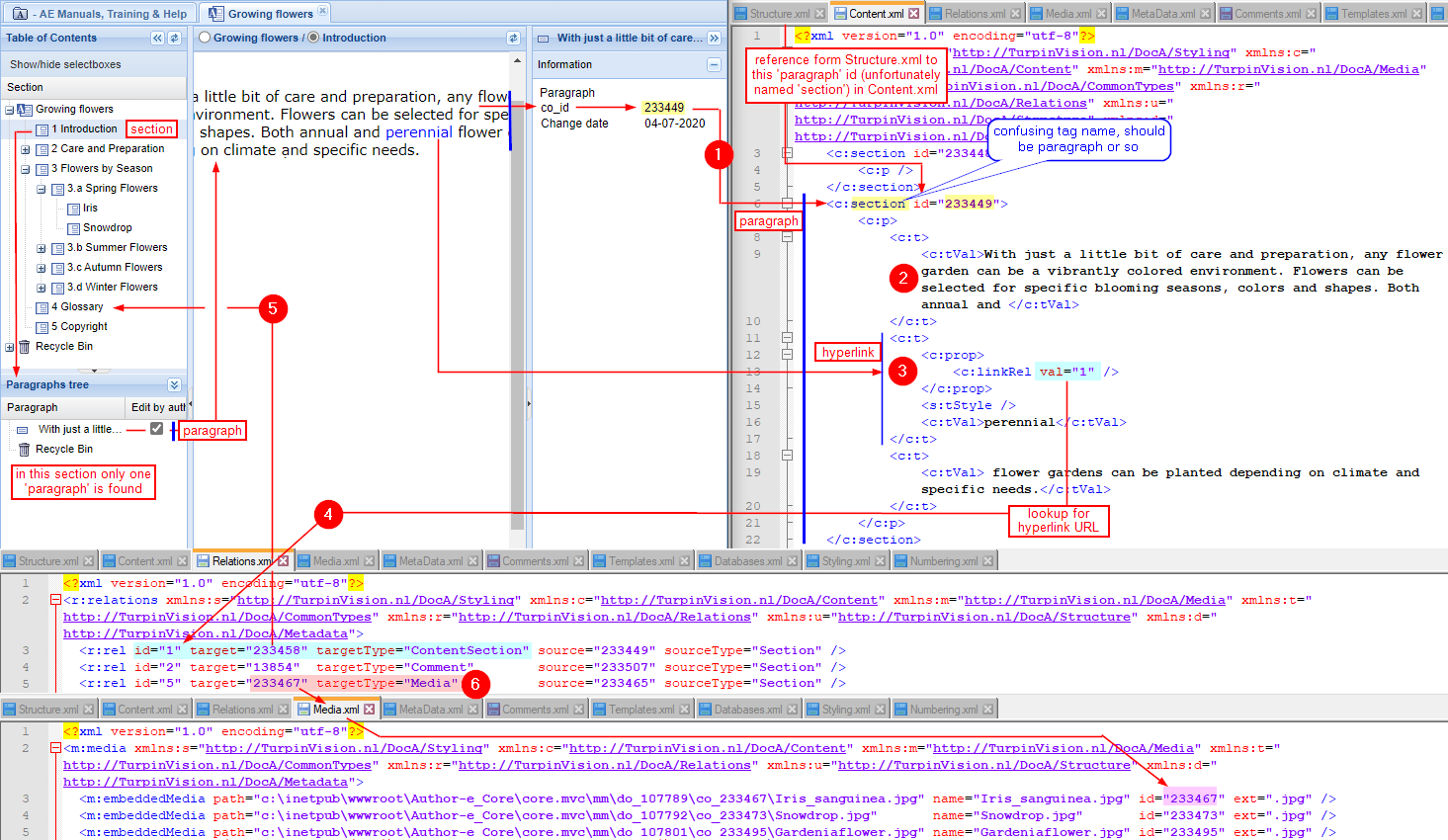Select the Introduction radio button
The width and height of the screenshot is (1448, 840).
pyautogui.click(x=313, y=38)
